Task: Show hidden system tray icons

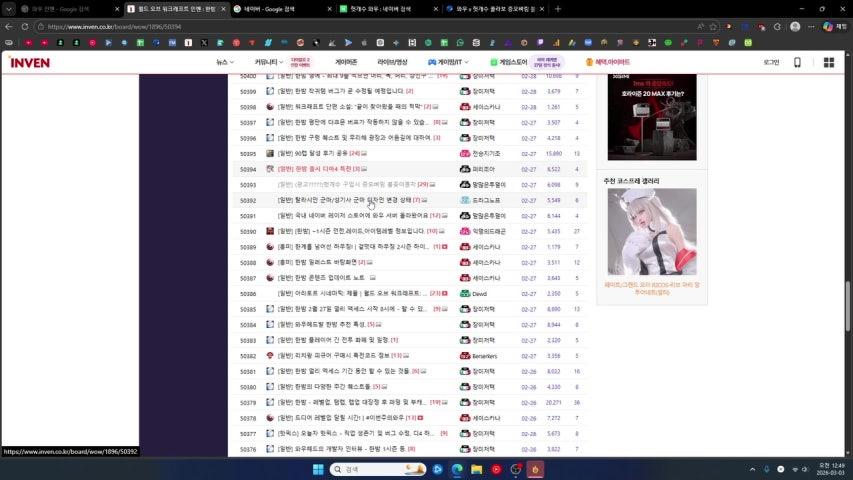Action: click(x=752, y=469)
